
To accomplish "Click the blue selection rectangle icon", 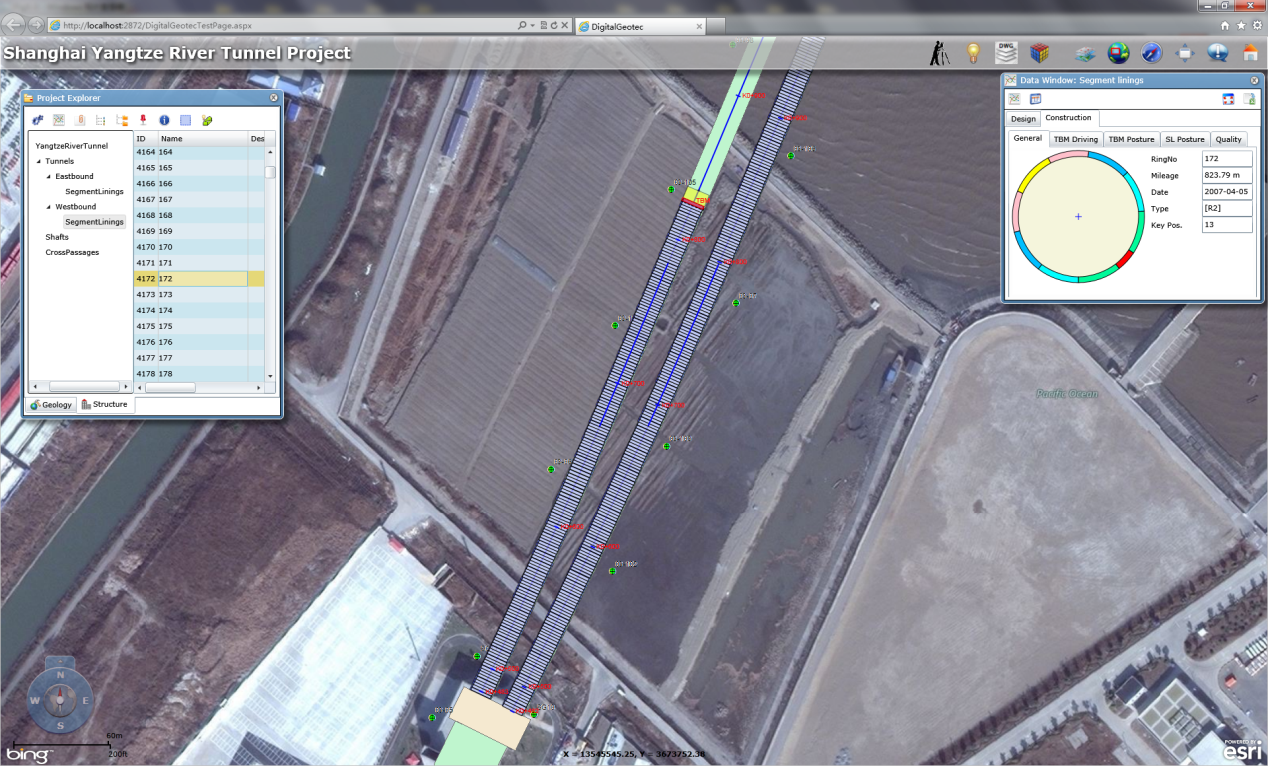I will 185,120.
